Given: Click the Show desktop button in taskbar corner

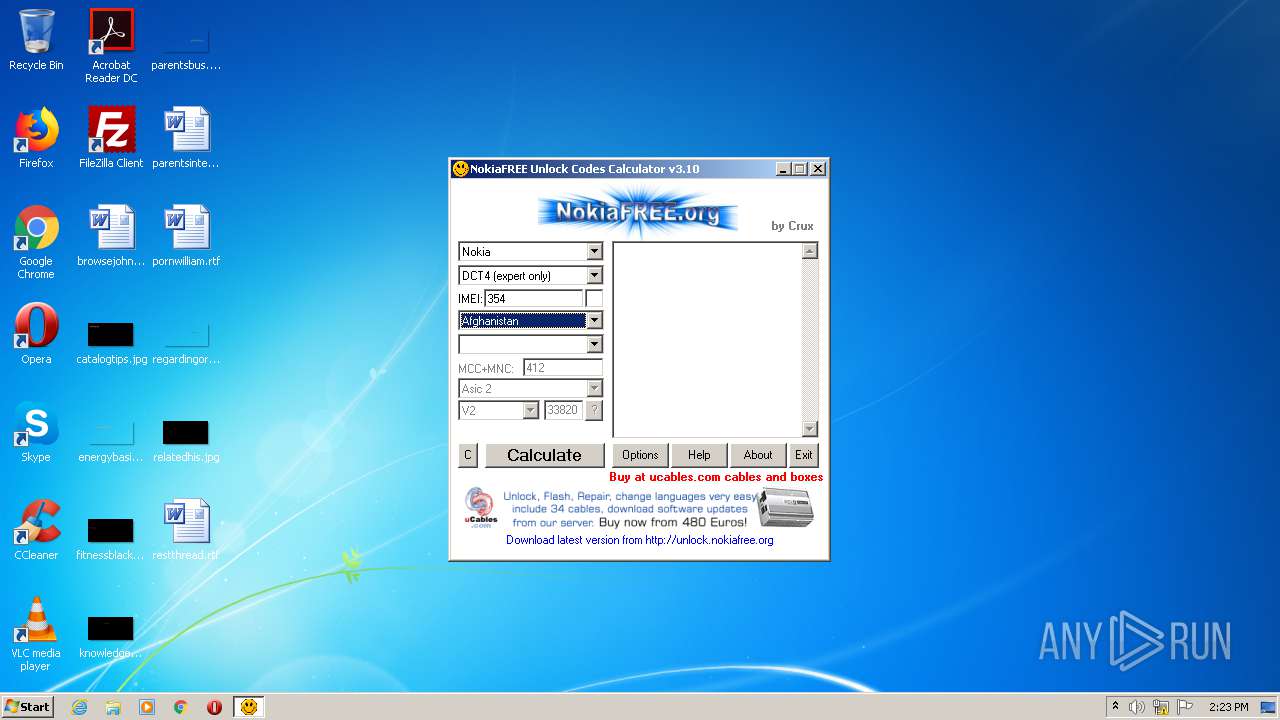Looking at the screenshot, I should (1269, 707).
